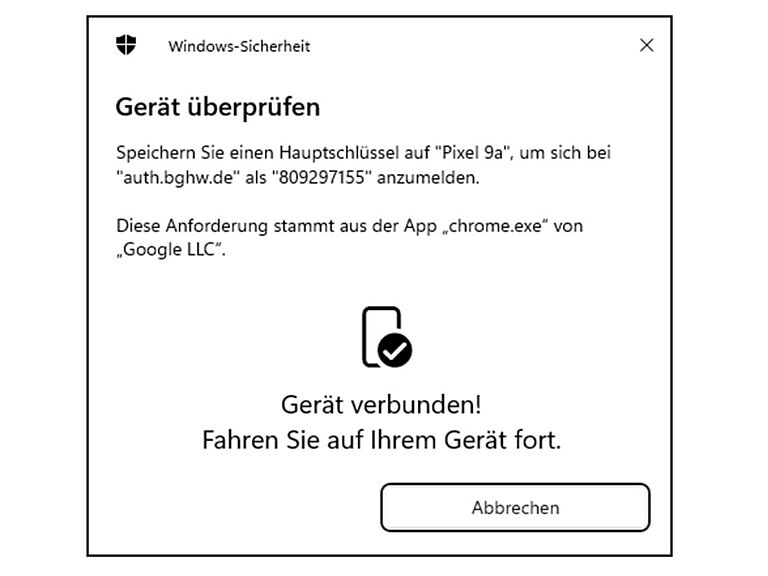The image size is (768, 576).
Task: Click the "Fahren Sie auf Ihrem Gerät fort." line
Action: [381, 440]
